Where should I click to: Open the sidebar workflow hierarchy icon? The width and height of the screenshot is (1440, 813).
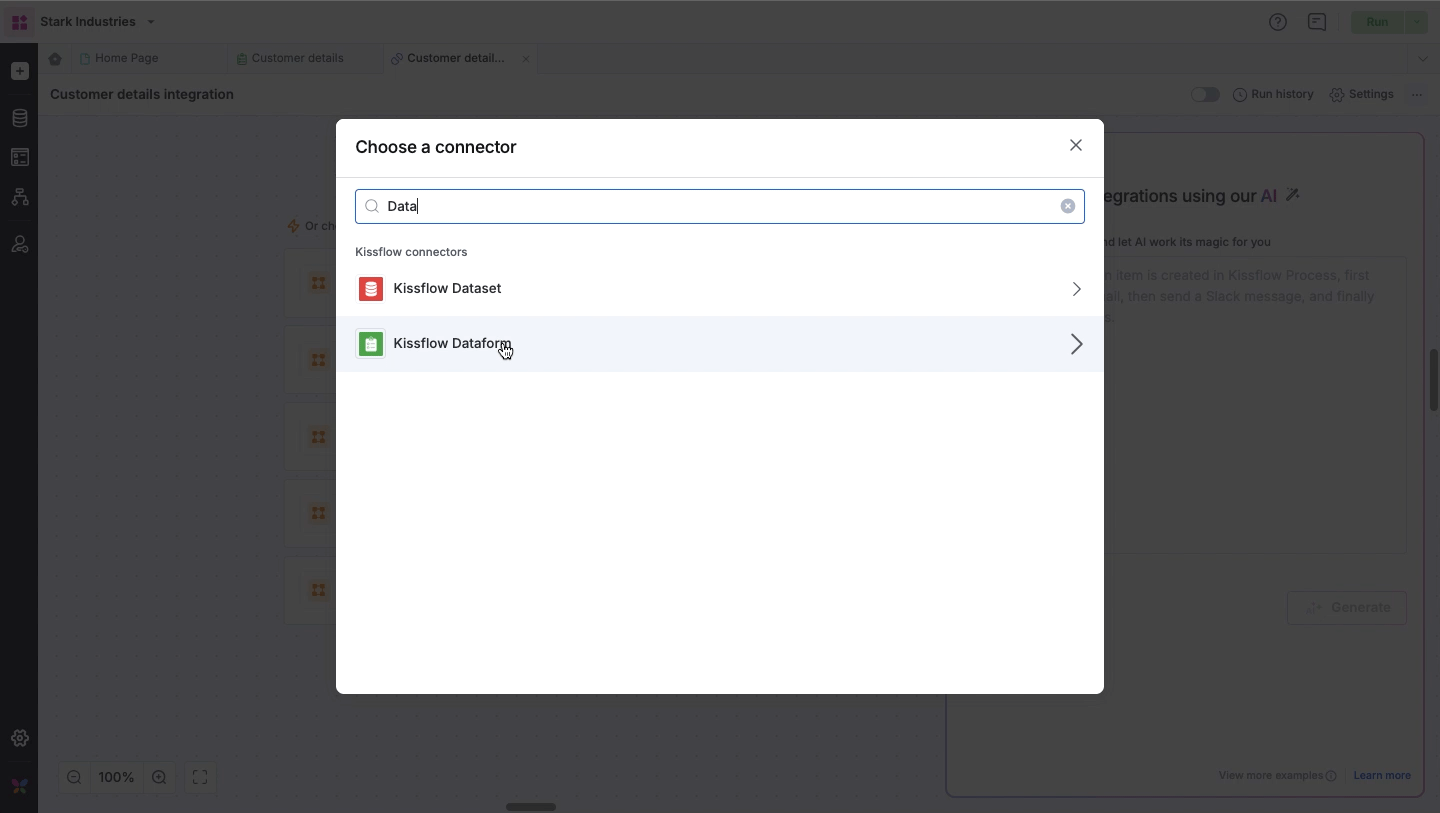[19, 197]
